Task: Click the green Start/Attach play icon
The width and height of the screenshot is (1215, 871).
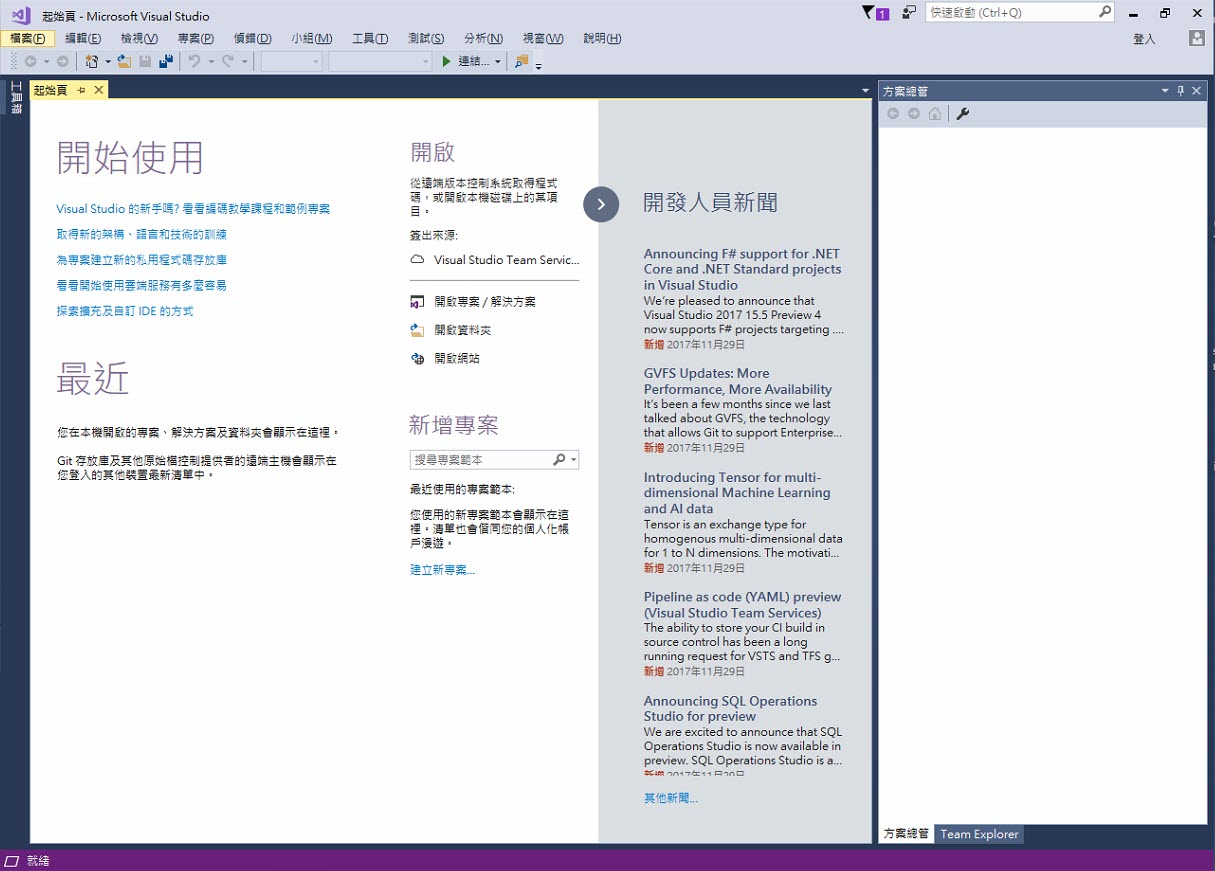Action: 447,61
